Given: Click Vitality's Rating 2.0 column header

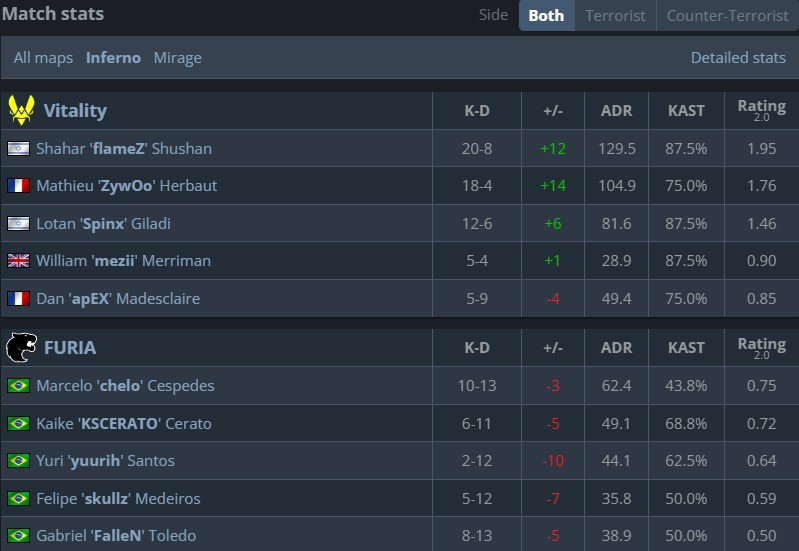Looking at the screenshot, I should tap(761, 110).
